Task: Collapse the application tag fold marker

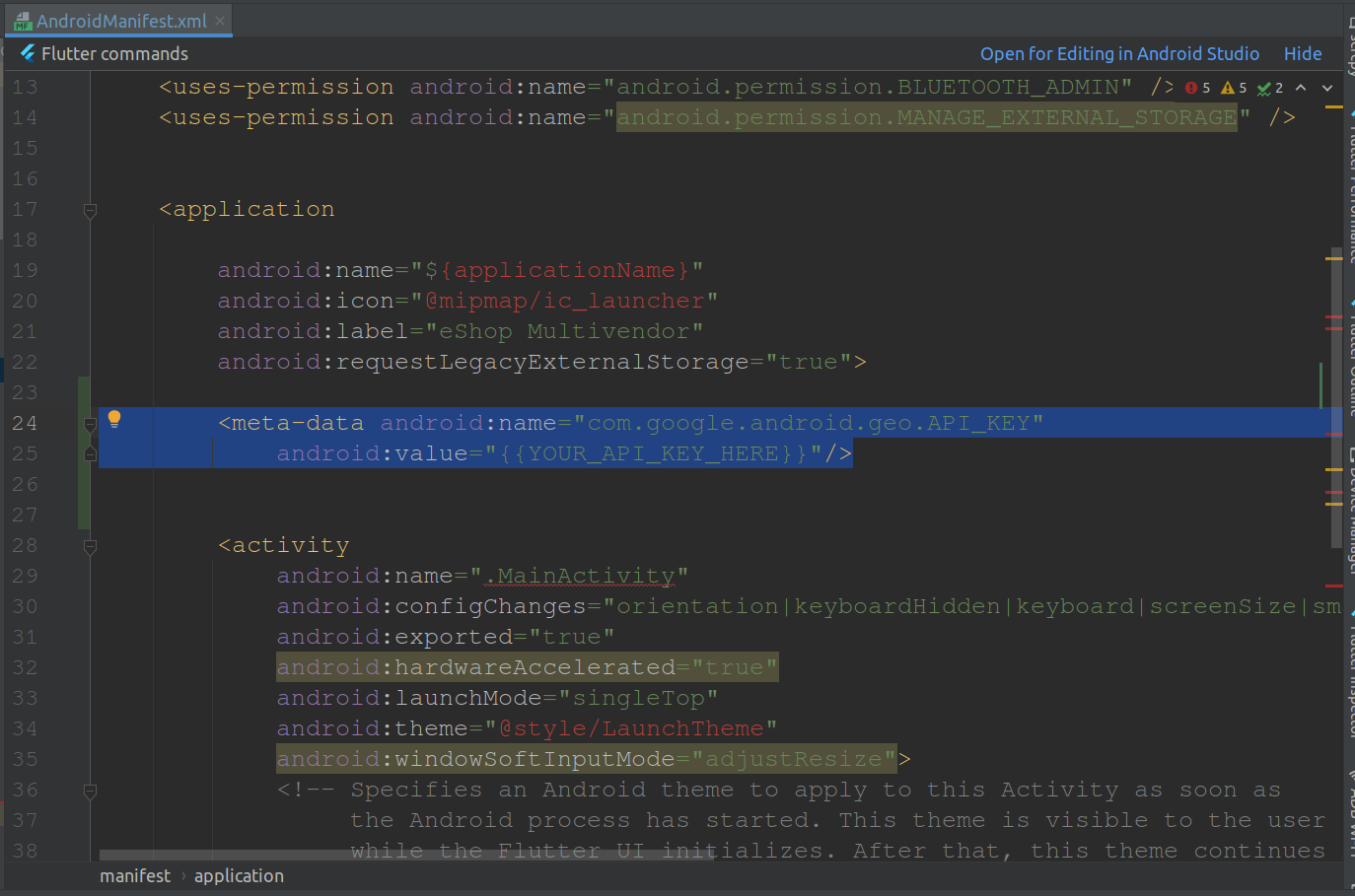Action: click(x=90, y=210)
